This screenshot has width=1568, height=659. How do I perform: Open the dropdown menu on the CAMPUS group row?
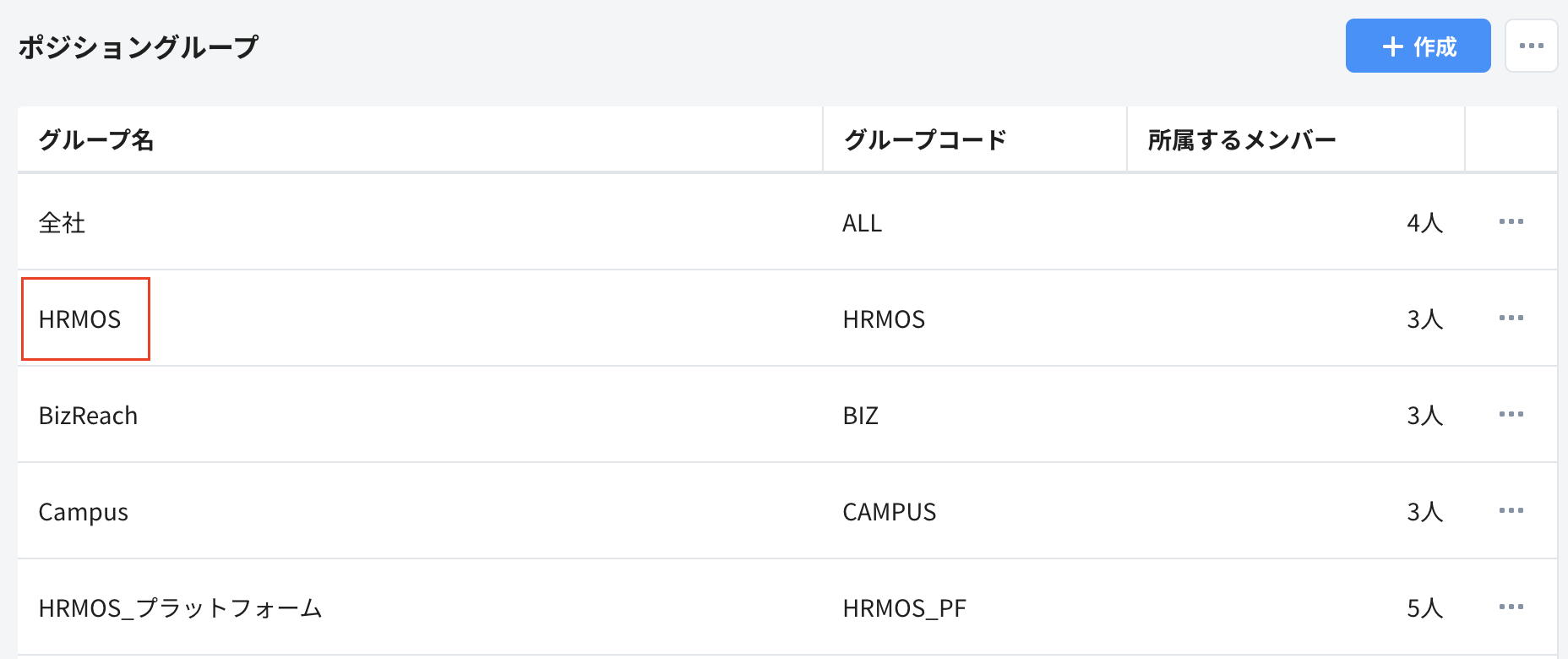tap(1511, 511)
